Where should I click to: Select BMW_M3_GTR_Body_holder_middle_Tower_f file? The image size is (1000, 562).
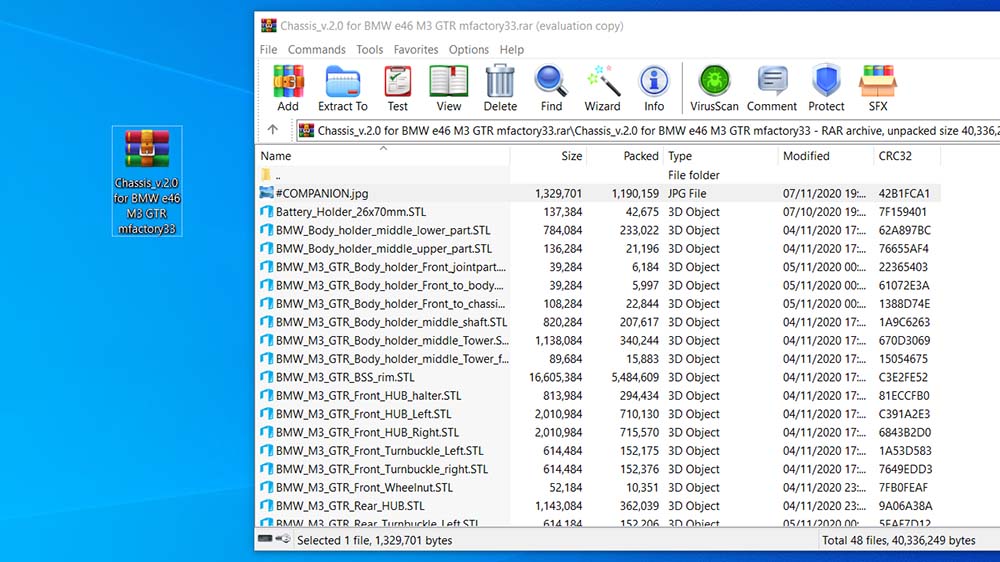pos(392,359)
